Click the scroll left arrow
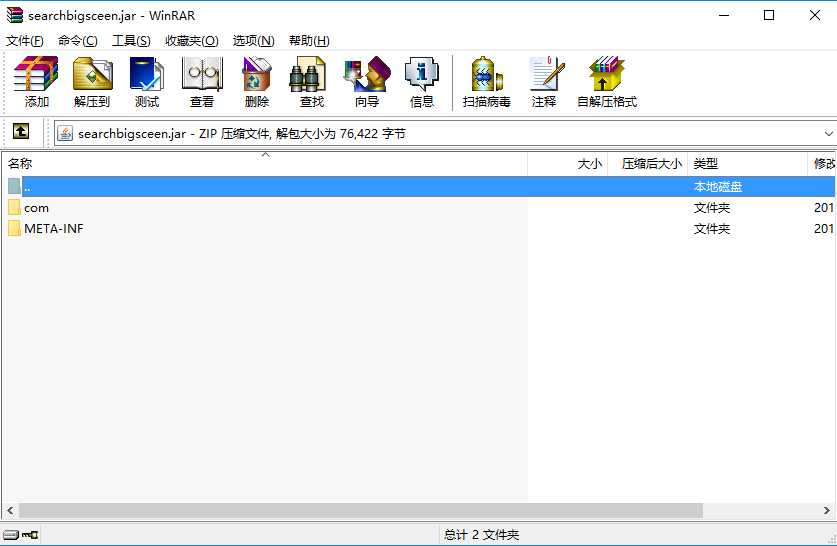837x546 pixels. tap(10, 511)
